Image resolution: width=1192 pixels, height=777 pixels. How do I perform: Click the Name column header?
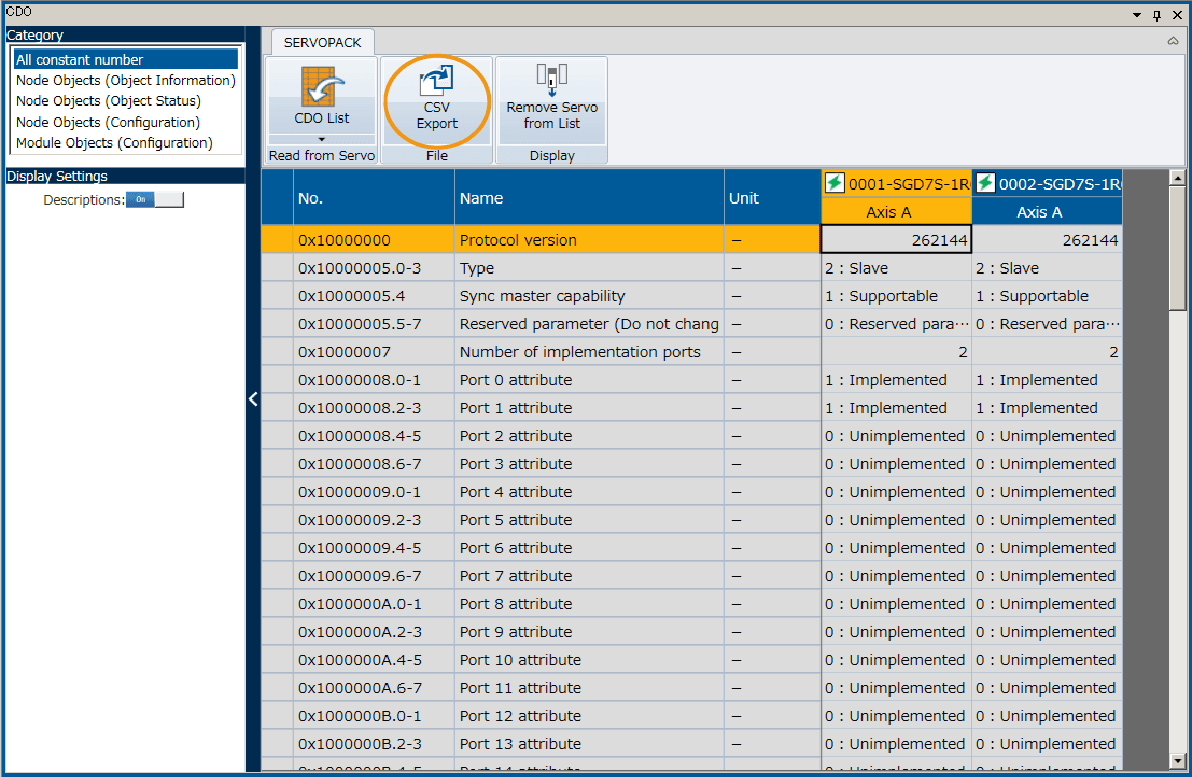pos(588,198)
